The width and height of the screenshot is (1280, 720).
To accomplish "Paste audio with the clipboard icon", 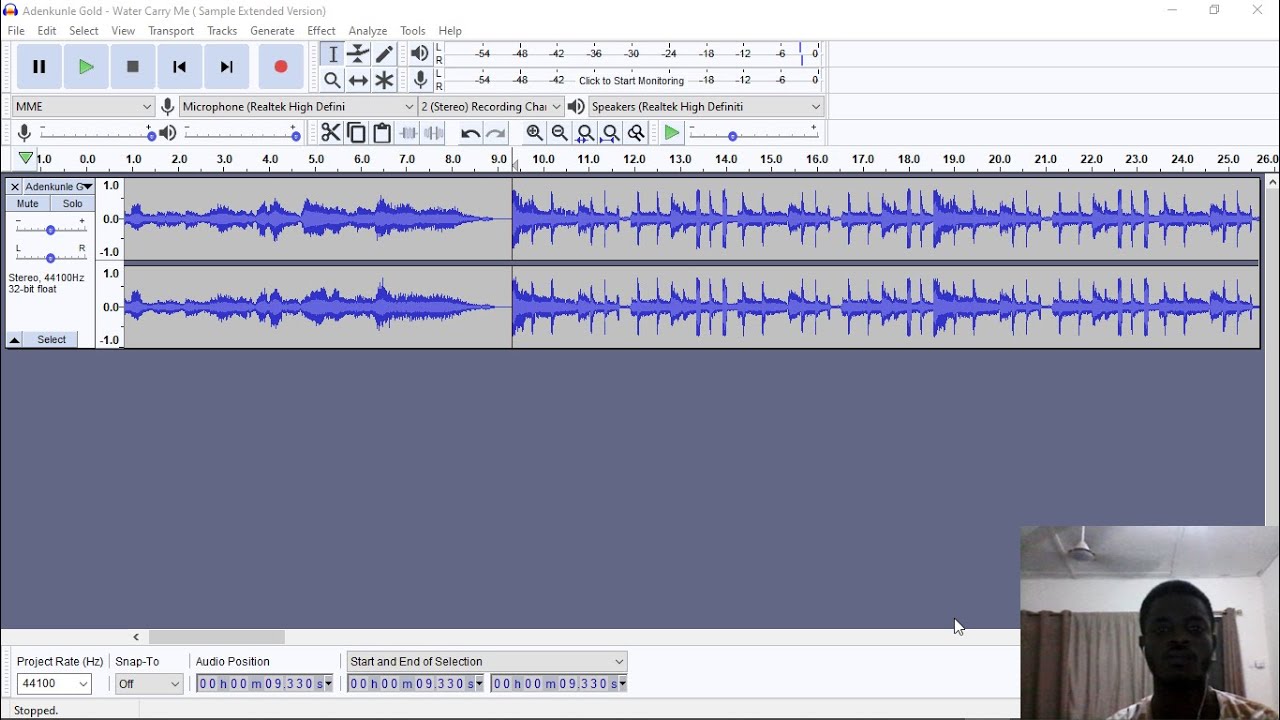I will tap(382, 133).
